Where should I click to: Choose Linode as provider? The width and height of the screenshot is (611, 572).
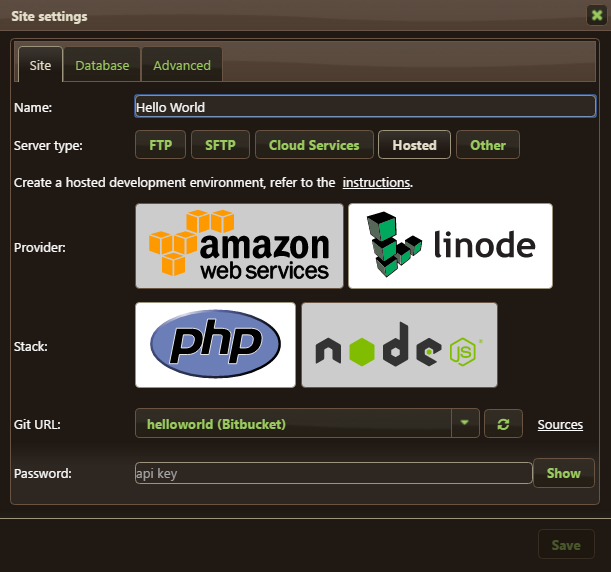(x=450, y=246)
